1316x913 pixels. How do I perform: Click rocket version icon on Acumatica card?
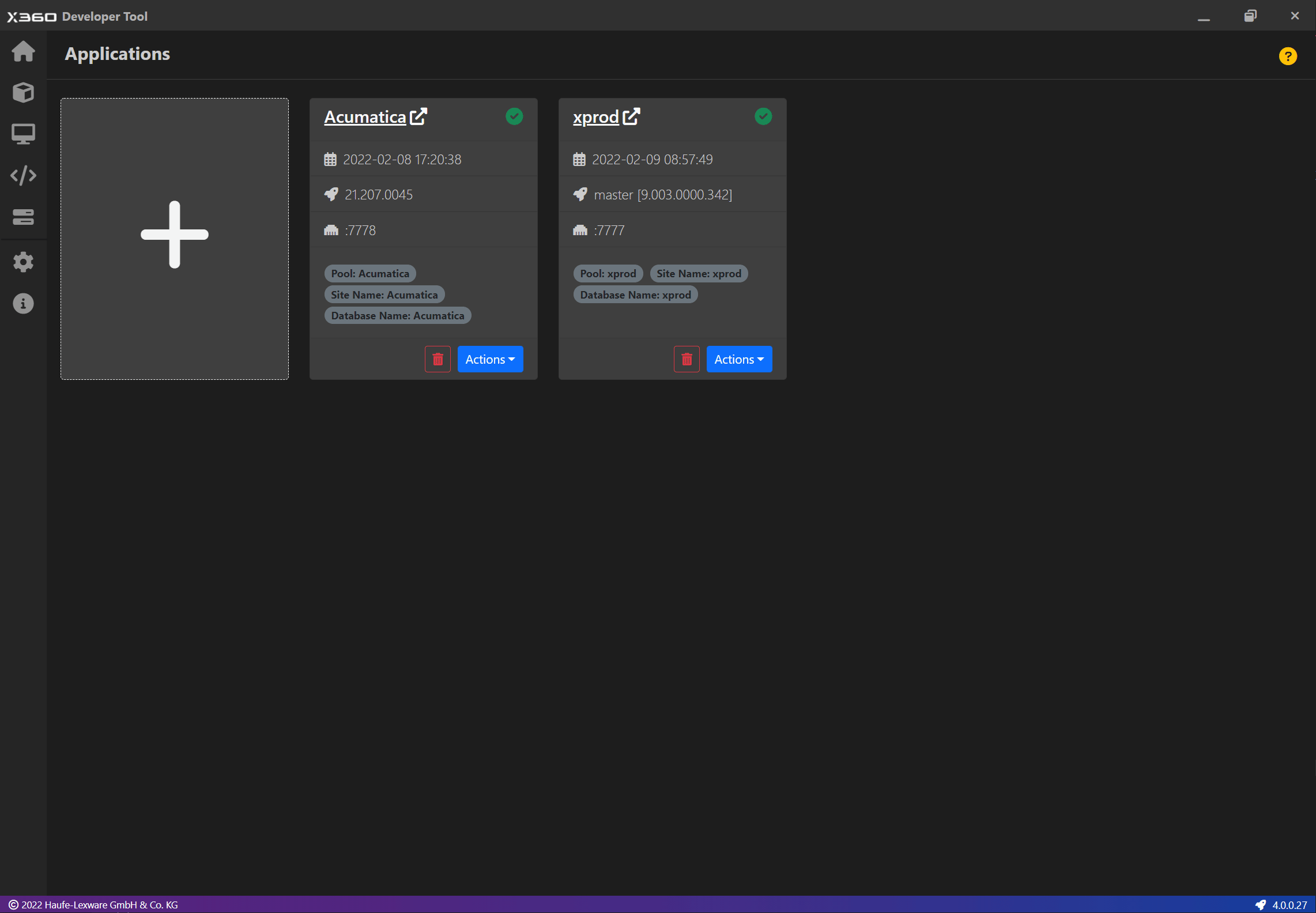point(331,194)
